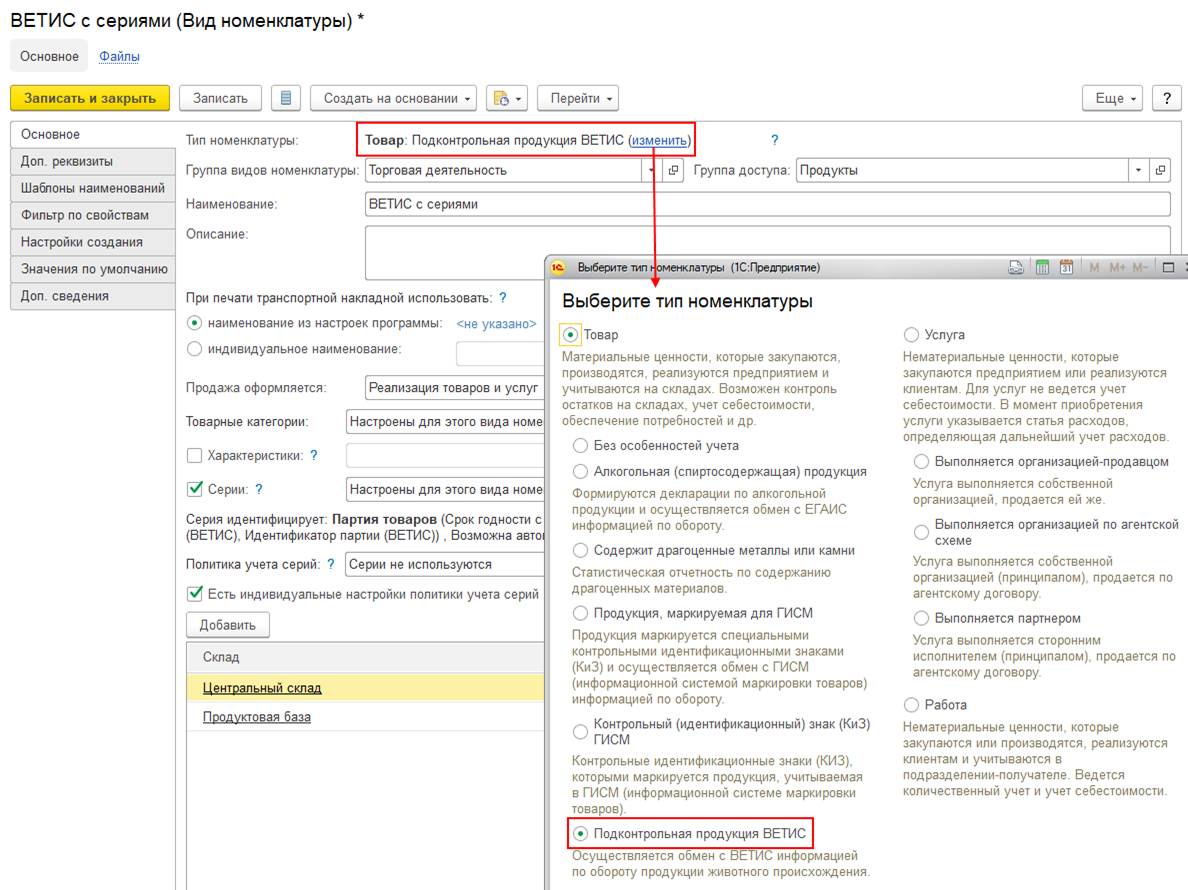This screenshot has width=1188, height=890.
Task: Select Выполняется организацией-продавцом option
Action: (921, 462)
